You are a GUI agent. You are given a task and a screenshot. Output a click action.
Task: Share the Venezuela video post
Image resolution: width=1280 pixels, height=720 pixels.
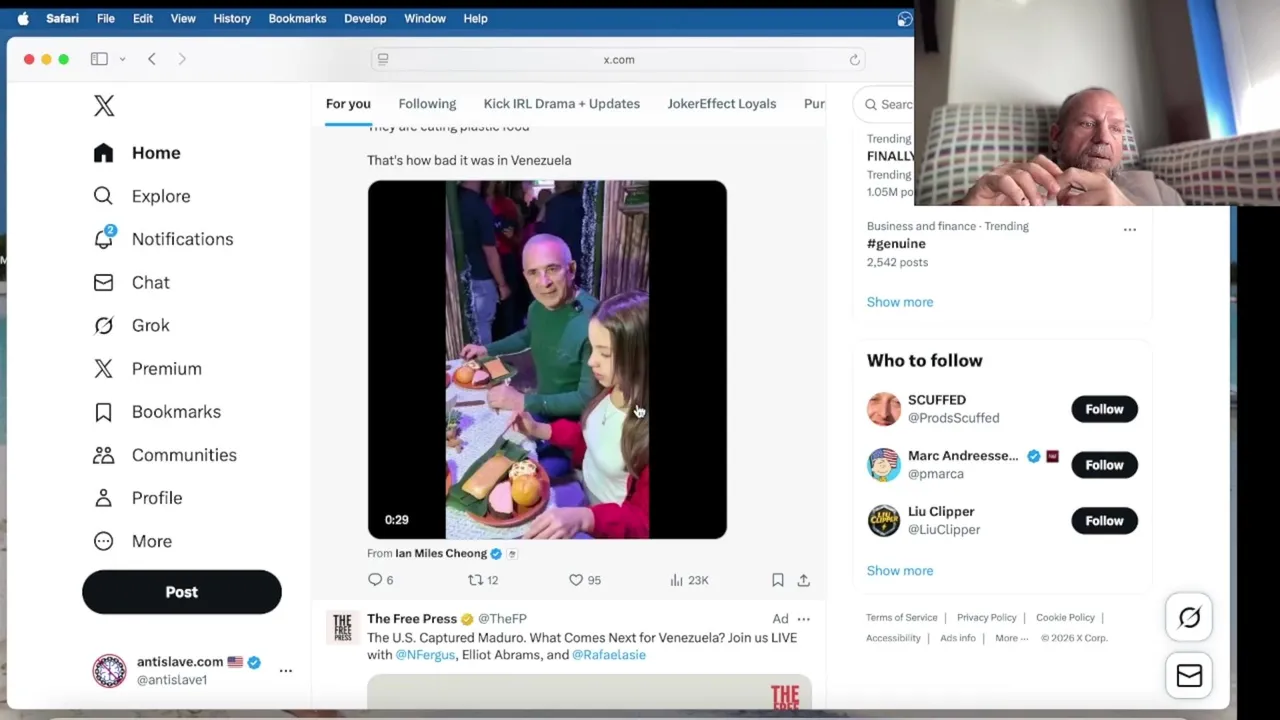click(803, 580)
